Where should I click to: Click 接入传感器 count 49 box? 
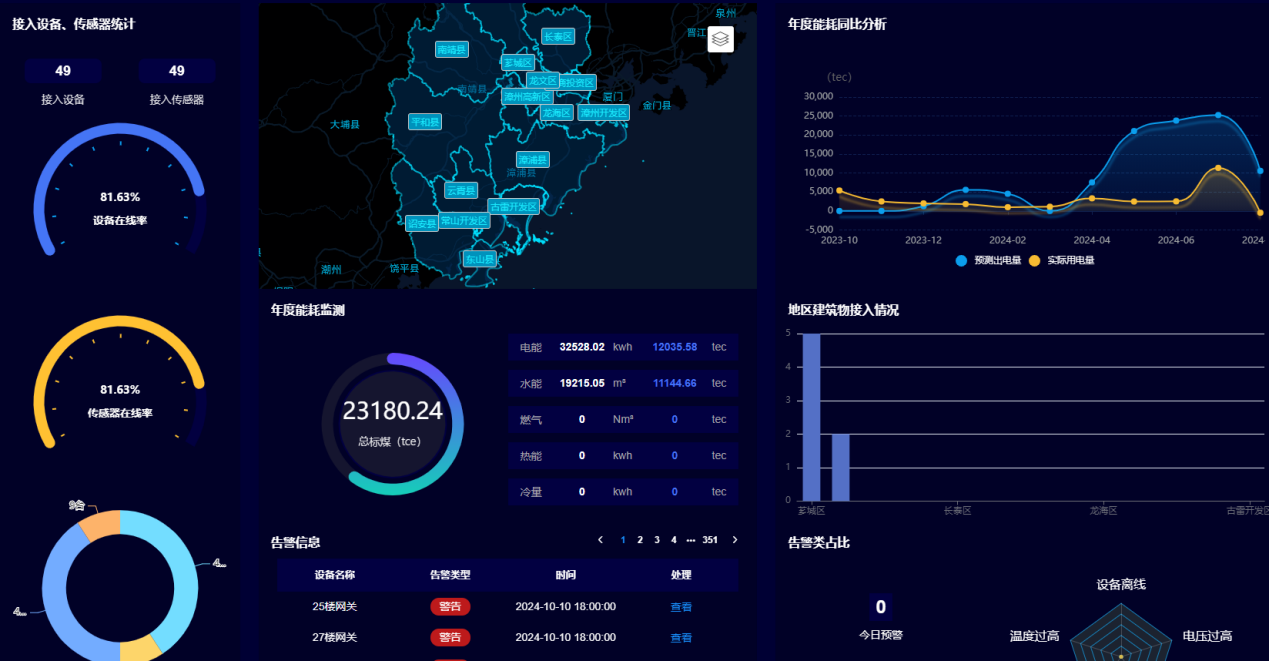(177, 71)
